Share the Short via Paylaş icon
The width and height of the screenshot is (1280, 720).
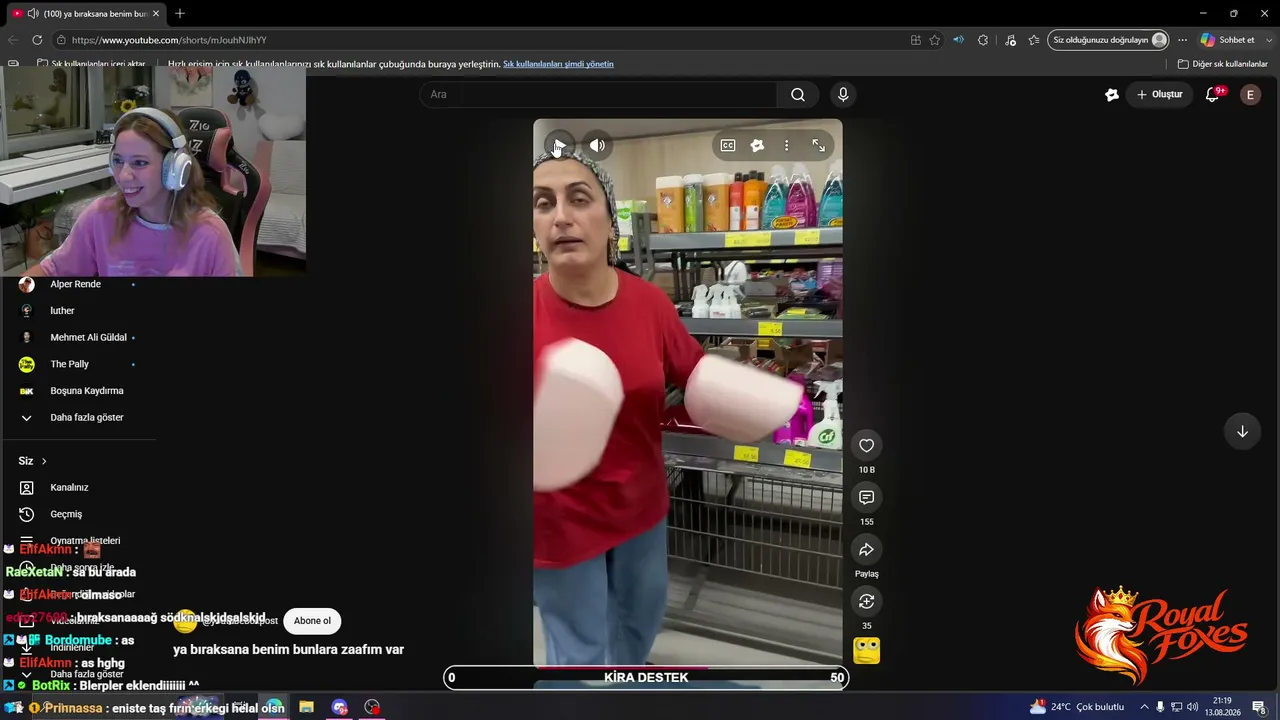pyautogui.click(x=867, y=550)
